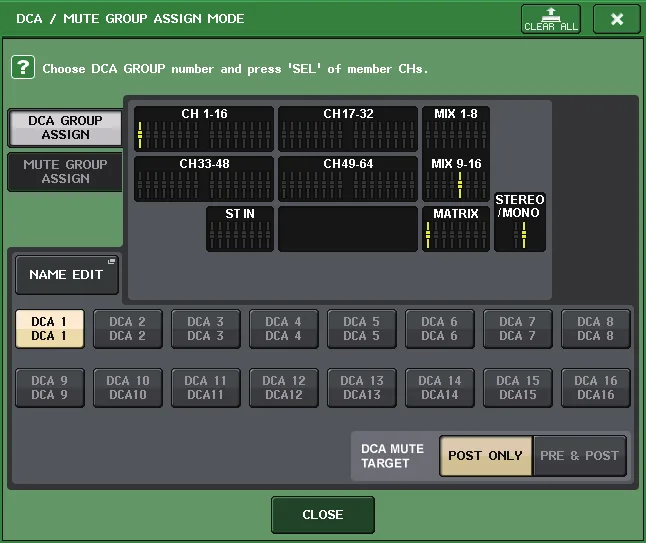Choose the DCA 16 group
Screen dimensions: 646x543
click(x=596, y=388)
